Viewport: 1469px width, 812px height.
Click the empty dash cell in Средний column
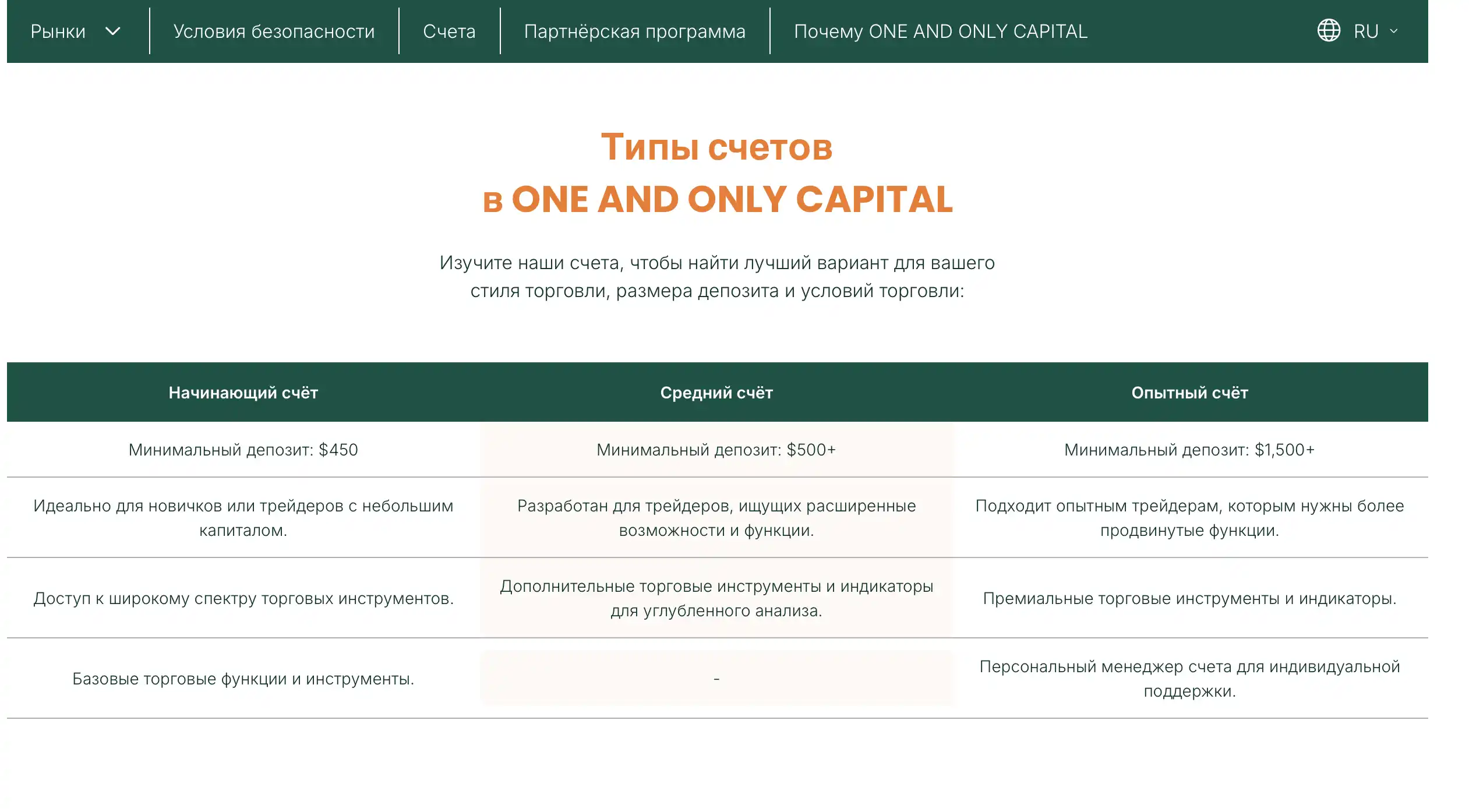tap(716, 679)
